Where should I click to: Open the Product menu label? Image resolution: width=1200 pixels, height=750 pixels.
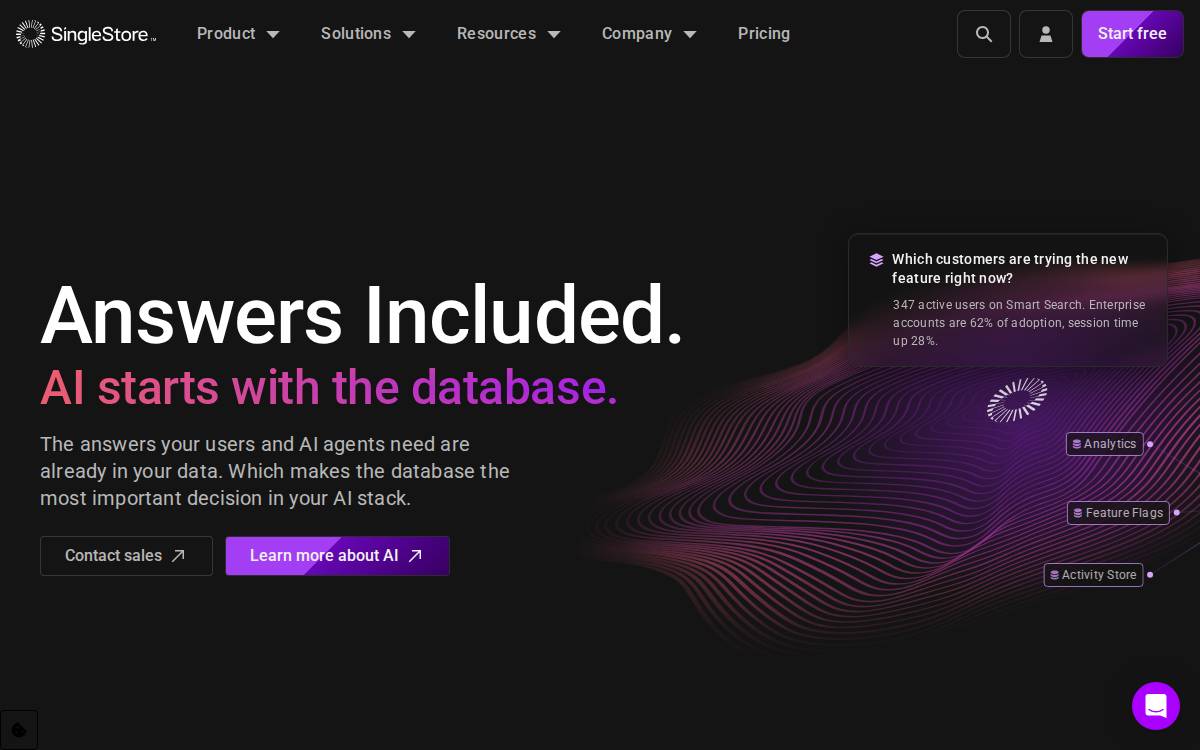(x=226, y=34)
